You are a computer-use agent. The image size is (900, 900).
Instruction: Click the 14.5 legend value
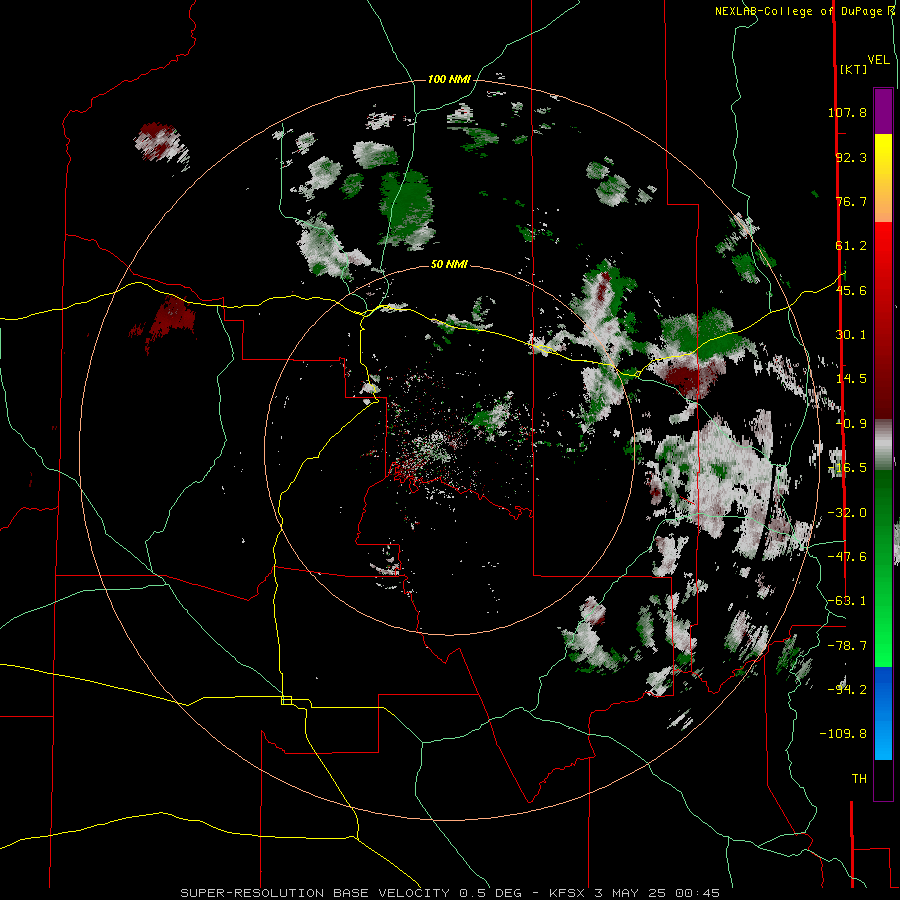click(x=851, y=379)
